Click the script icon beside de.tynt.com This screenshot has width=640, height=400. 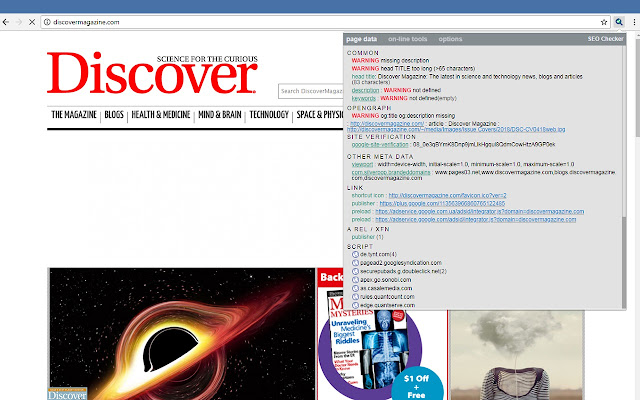point(355,254)
